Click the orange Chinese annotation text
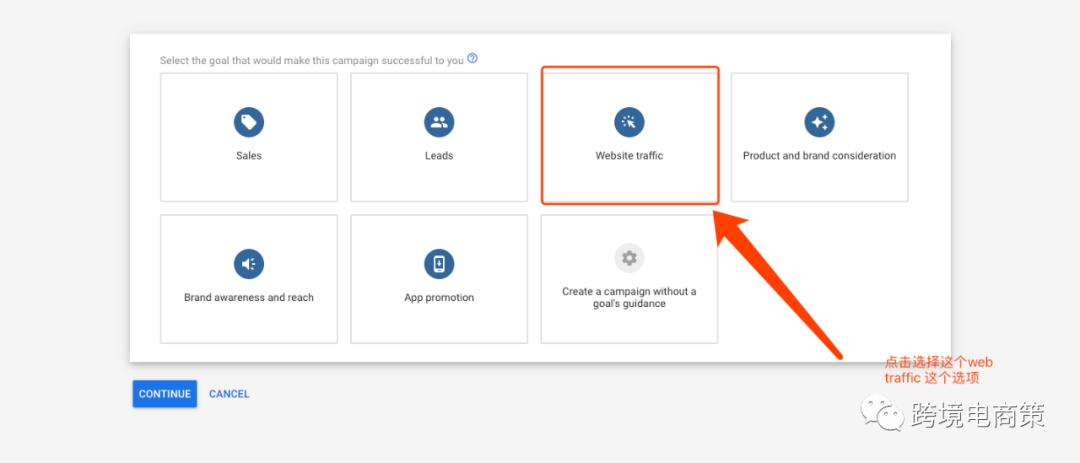 tap(938, 370)
